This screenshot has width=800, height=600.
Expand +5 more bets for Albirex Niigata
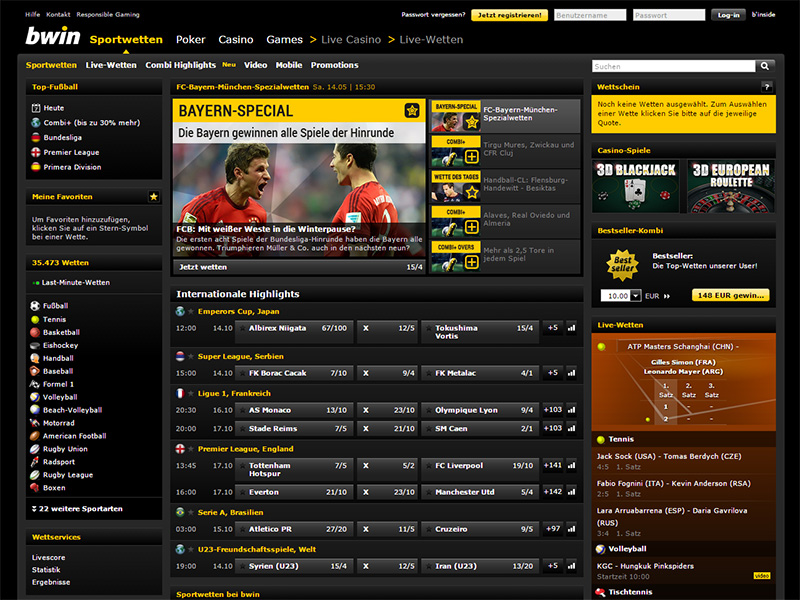coord(553,328)
